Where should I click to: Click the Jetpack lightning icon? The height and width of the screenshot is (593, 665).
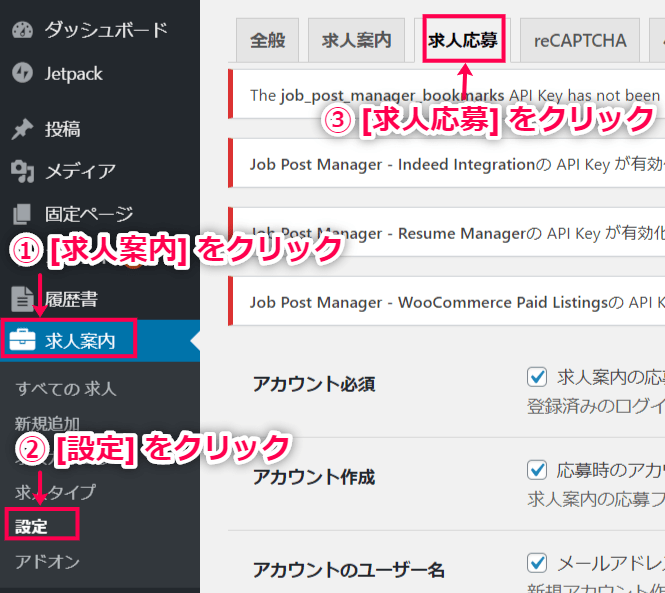coord(22,73)
